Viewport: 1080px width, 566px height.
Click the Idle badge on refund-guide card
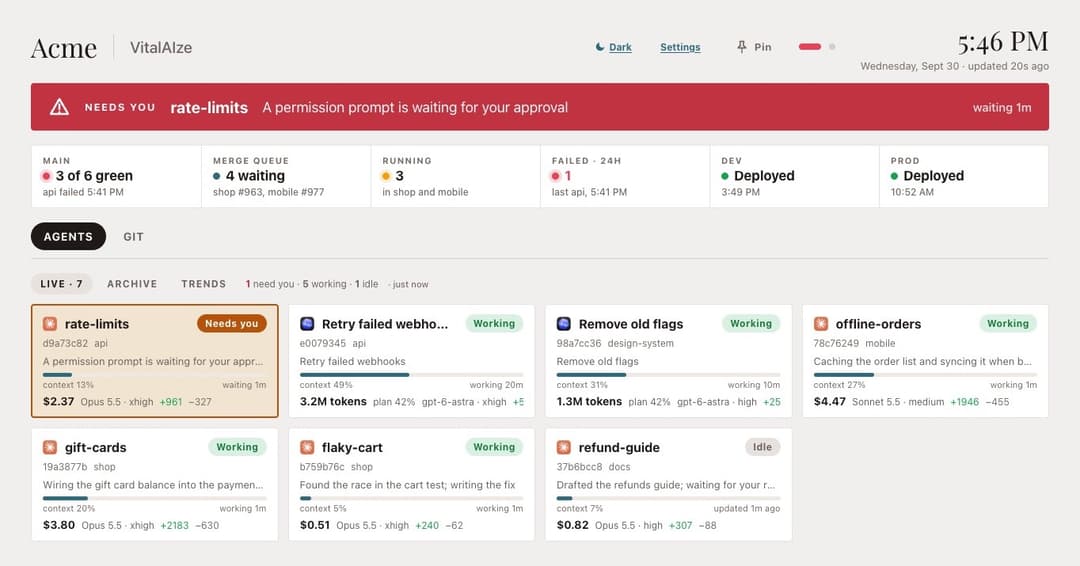pyautogui.click(x=762, y=447)
